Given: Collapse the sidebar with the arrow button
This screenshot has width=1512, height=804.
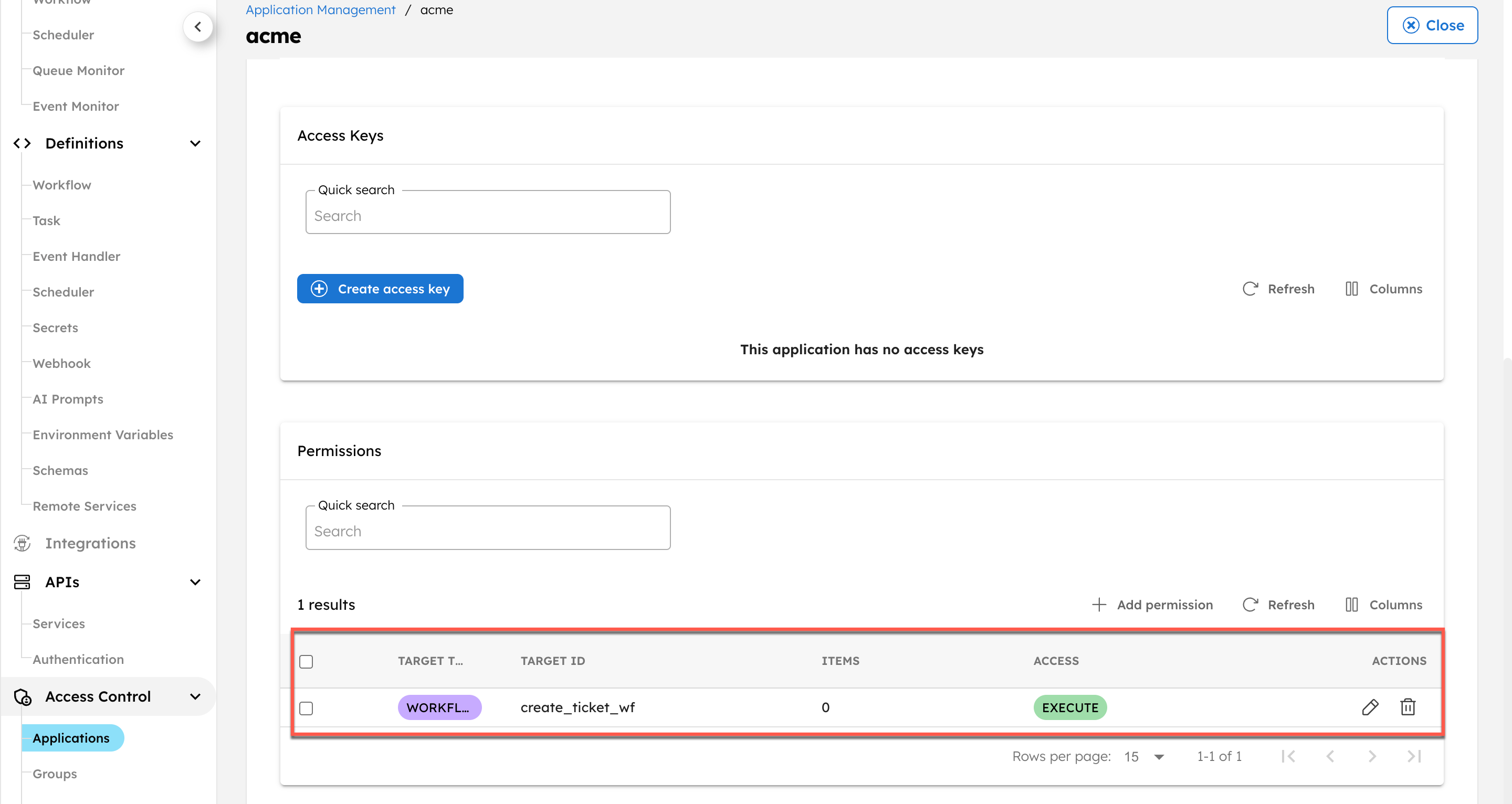Looking at the screenshot, I should [198, 26].
